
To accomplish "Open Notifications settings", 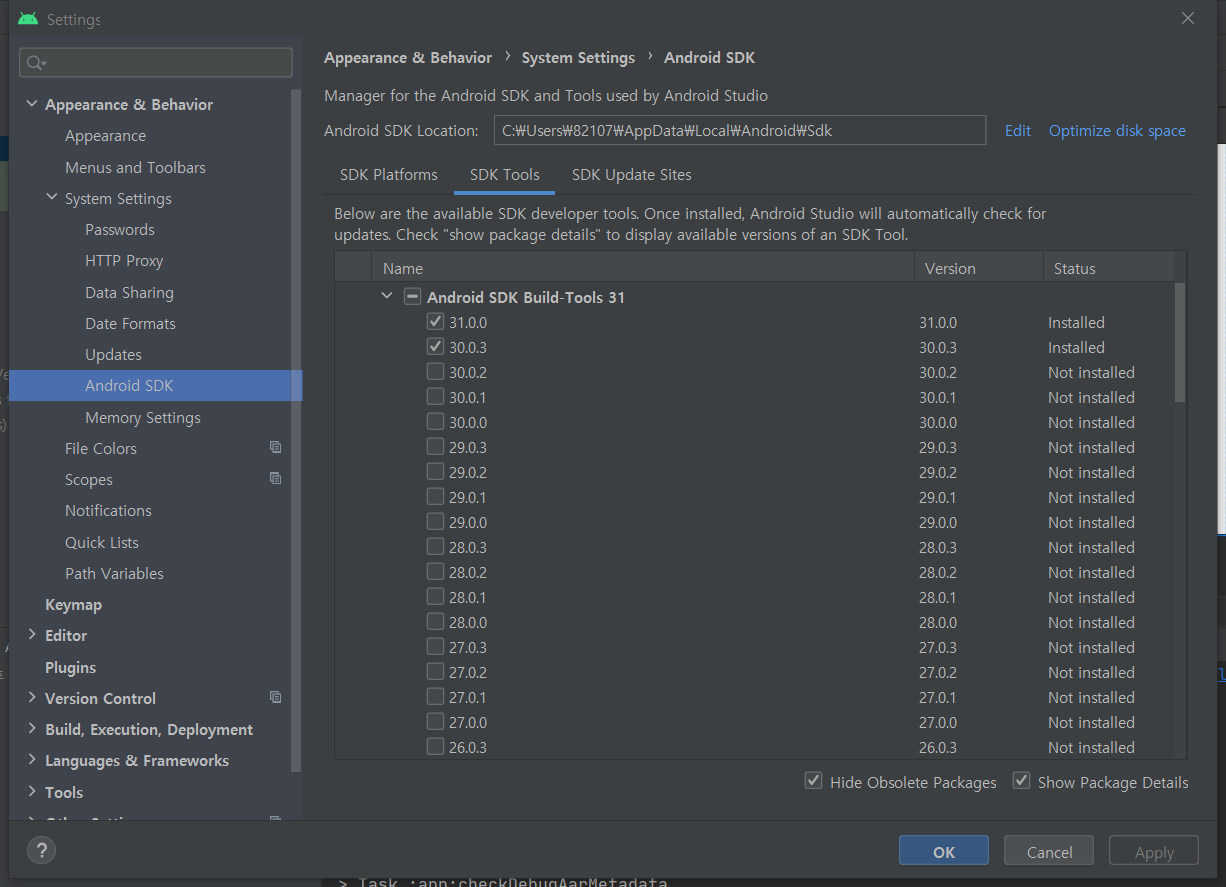I will [x=108, y=511].
